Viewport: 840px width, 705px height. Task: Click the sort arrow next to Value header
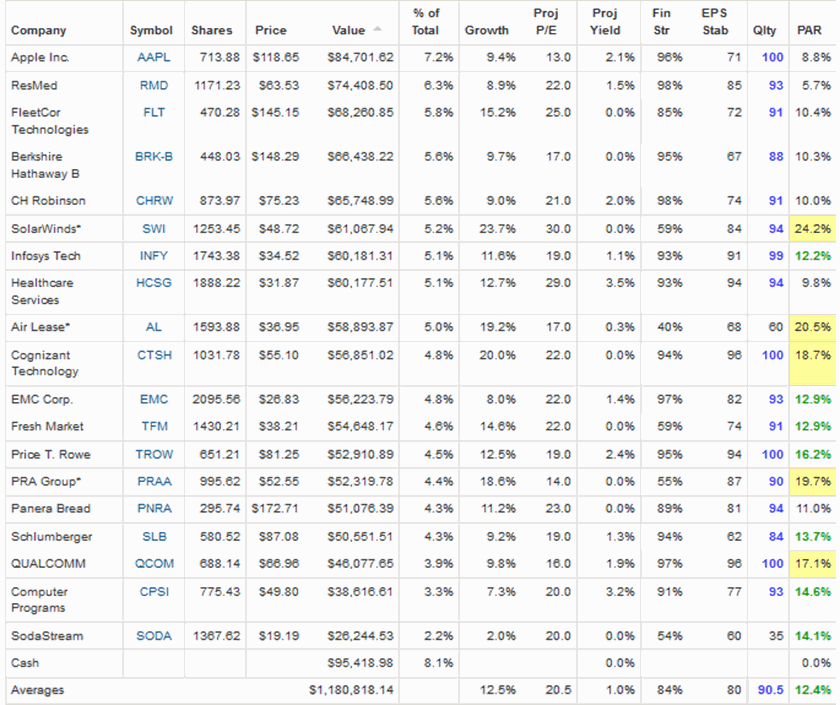tap(377, 29)
